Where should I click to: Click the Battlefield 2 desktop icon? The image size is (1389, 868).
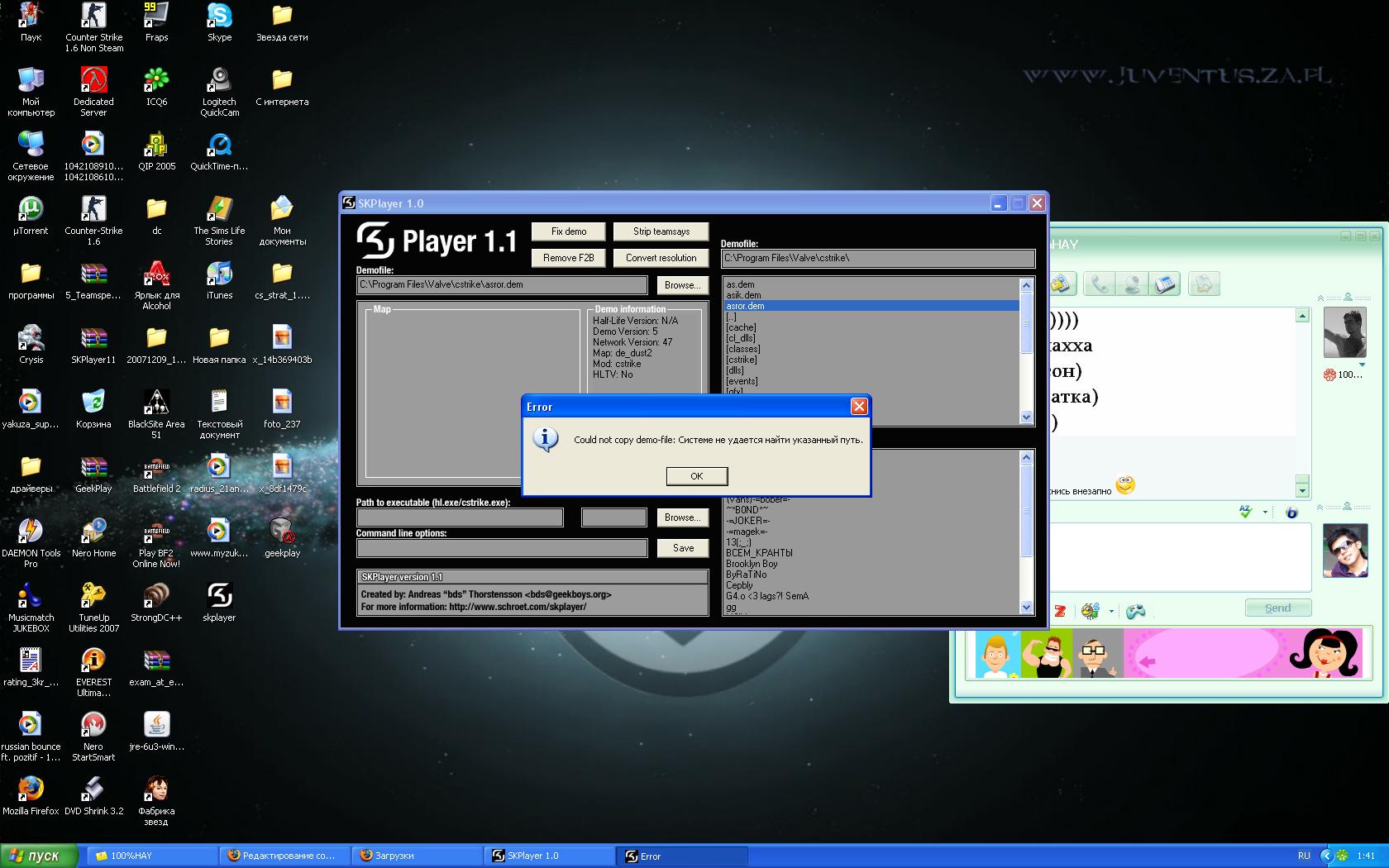tap(156, 474)
